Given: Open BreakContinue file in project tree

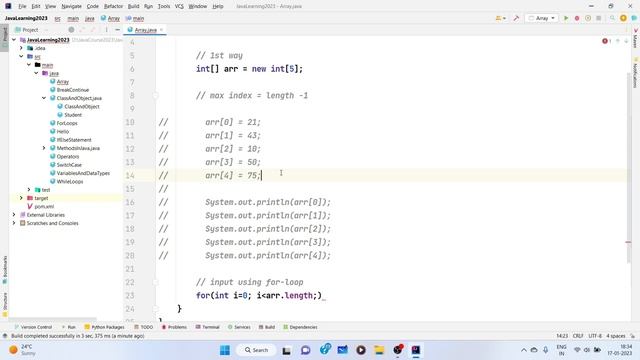Looking at the screenshot, I should click(x=73, y=90).
